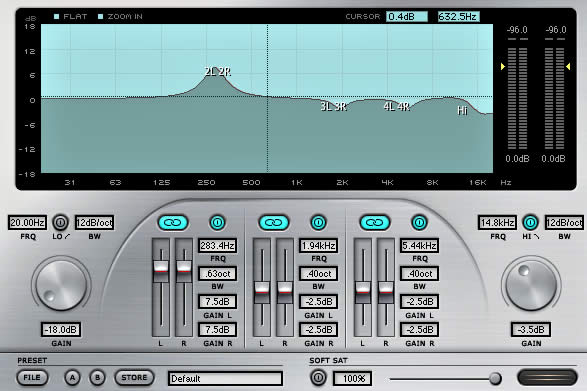This screenshot has height=391, width=587.
Task: Toggle the power button for the 5.44kHz band
Action: click(x=419, y=222)
